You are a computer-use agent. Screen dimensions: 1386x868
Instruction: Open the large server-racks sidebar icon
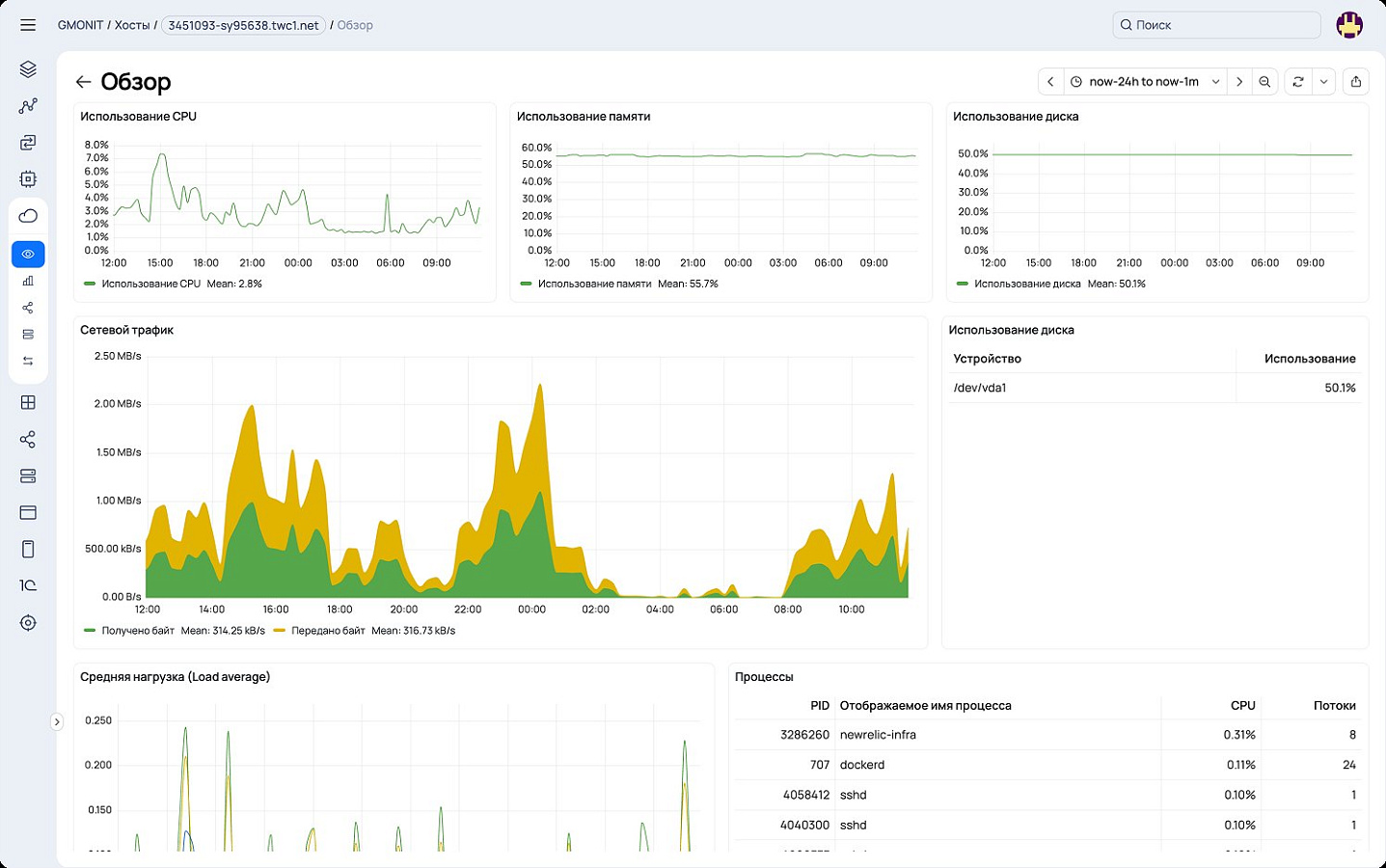(x=28, y=476)
